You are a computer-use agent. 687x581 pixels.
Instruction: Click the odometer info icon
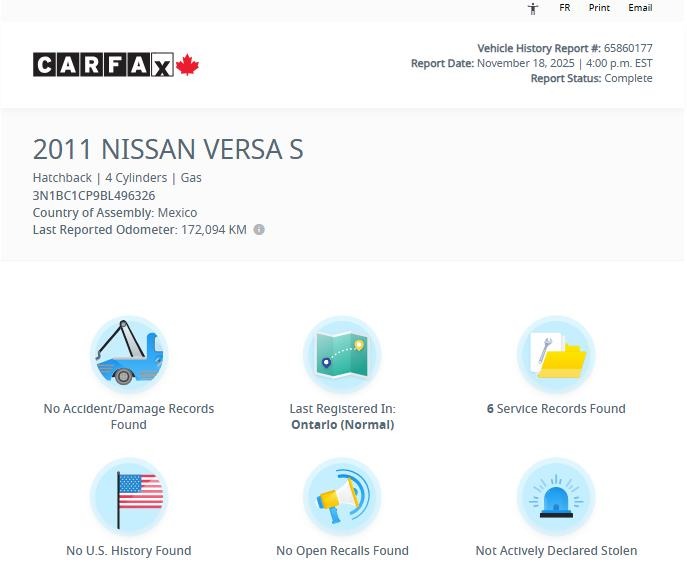tap(259, 229)
